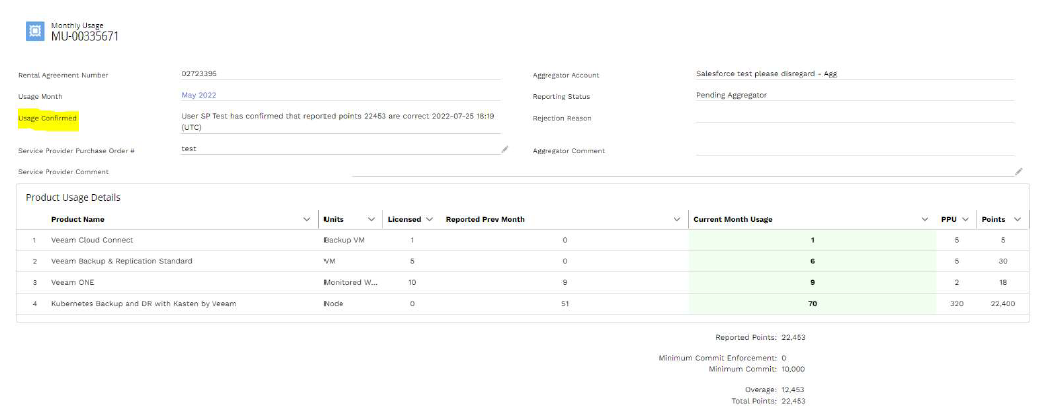Click the 22,400 points cell
Viewport: 1045px width, 410px height.
click(1002, 304)
